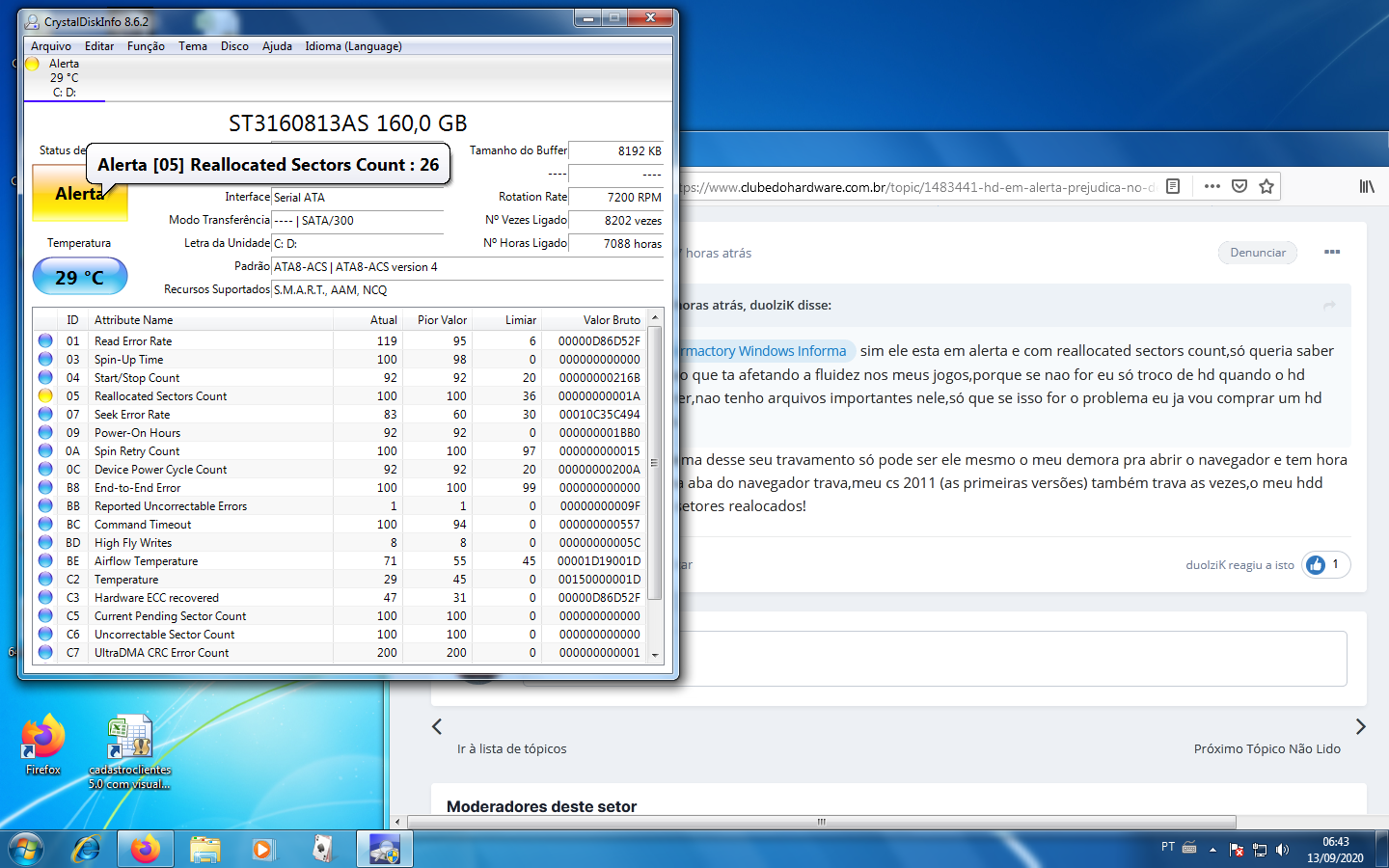This screenshot has height=868, width=1389.
Task: Open the Firefox Library icon
Action: click(1367, 186)
